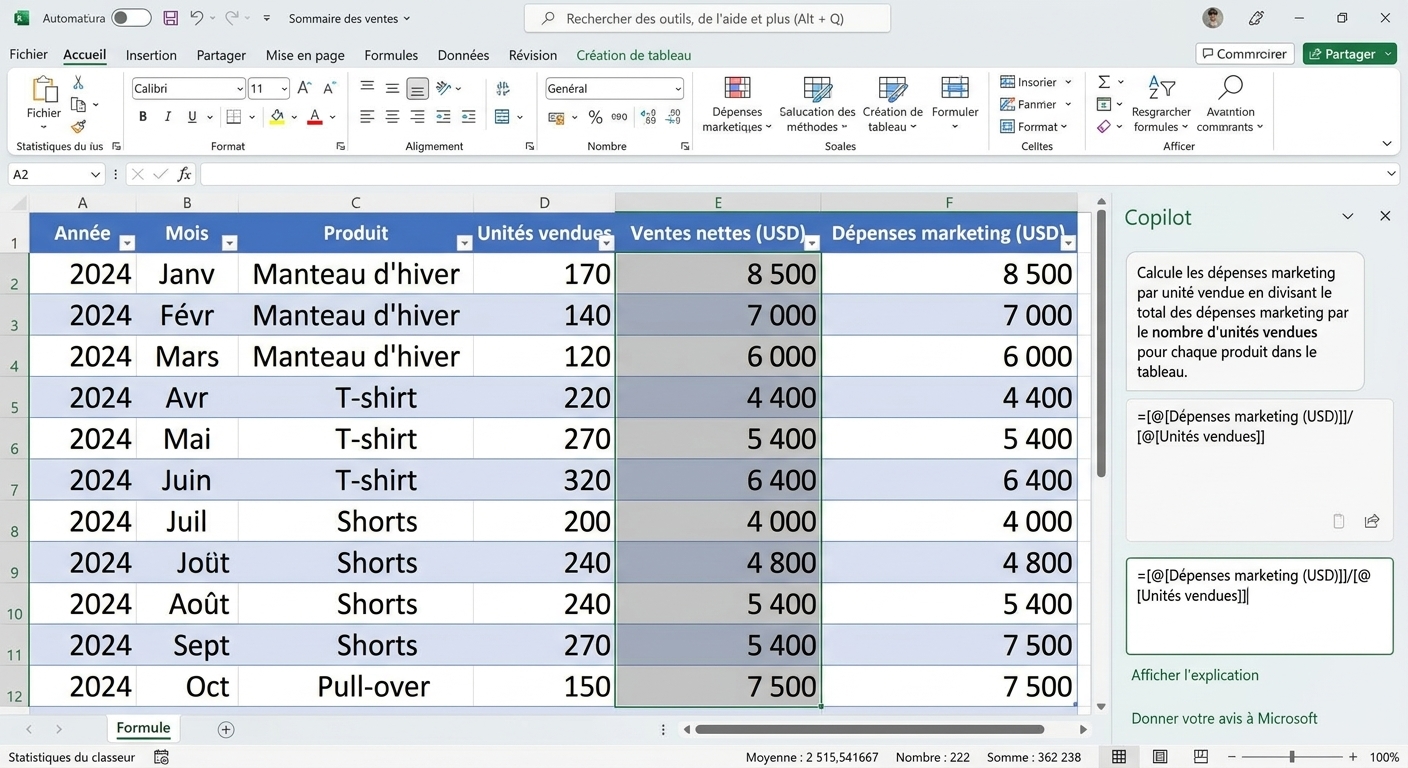Align cell content to top

click(367, 88)
